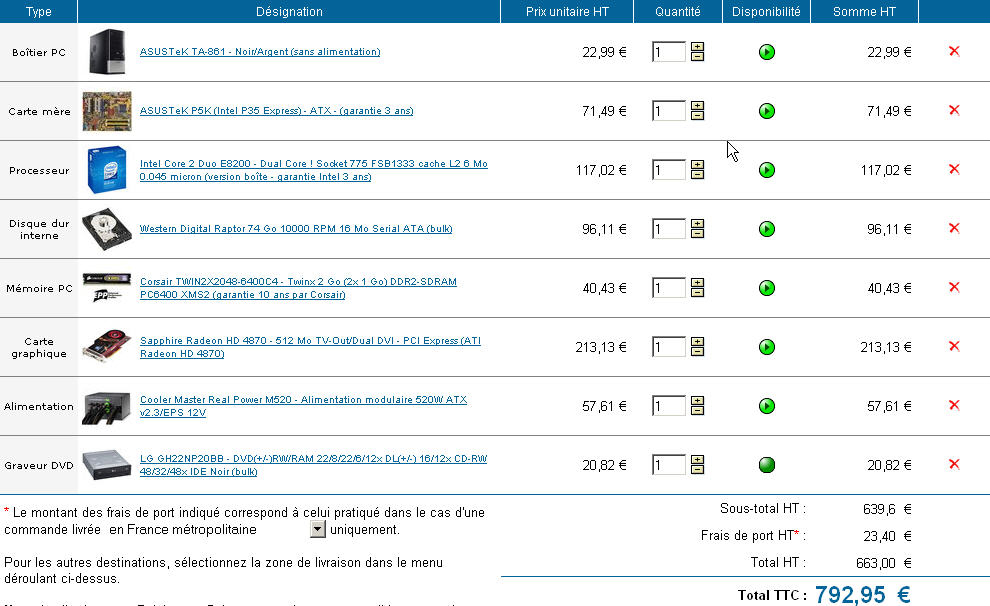Delete the Disque dur interne cart line

(954, 228)
